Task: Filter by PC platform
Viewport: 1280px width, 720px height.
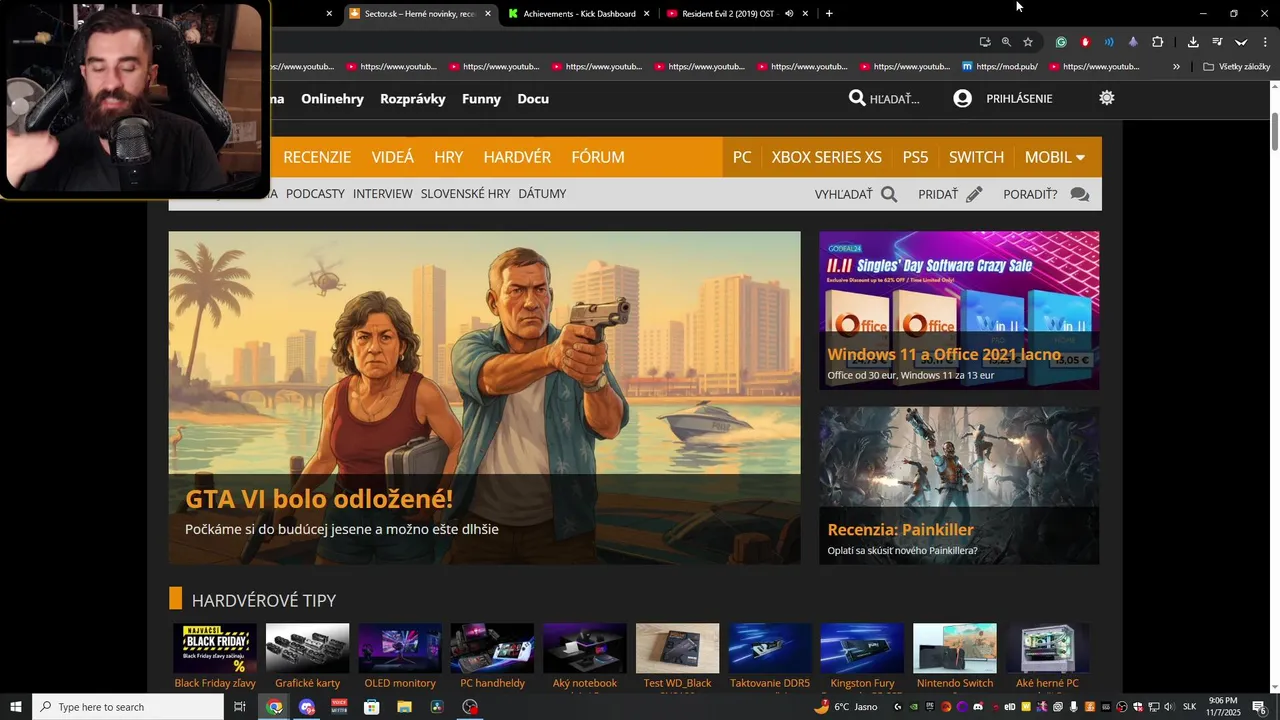Action: click(x=742, y=157)
